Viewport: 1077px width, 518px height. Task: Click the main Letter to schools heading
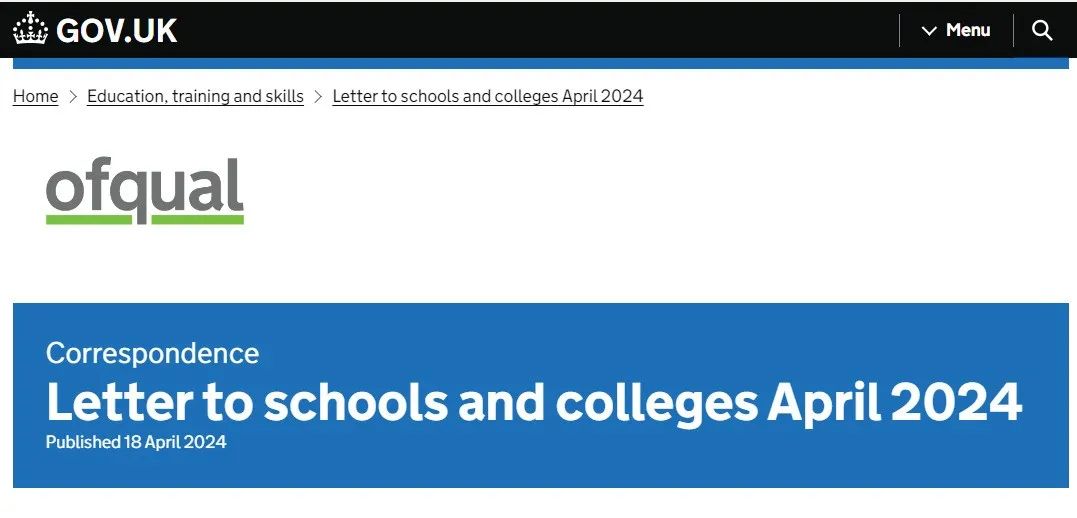(x=534, y=402)
